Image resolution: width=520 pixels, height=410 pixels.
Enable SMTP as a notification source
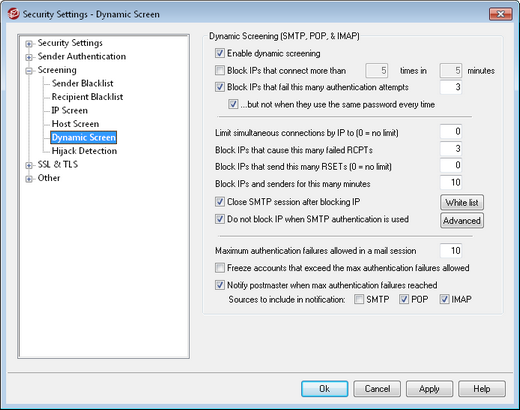359,299
